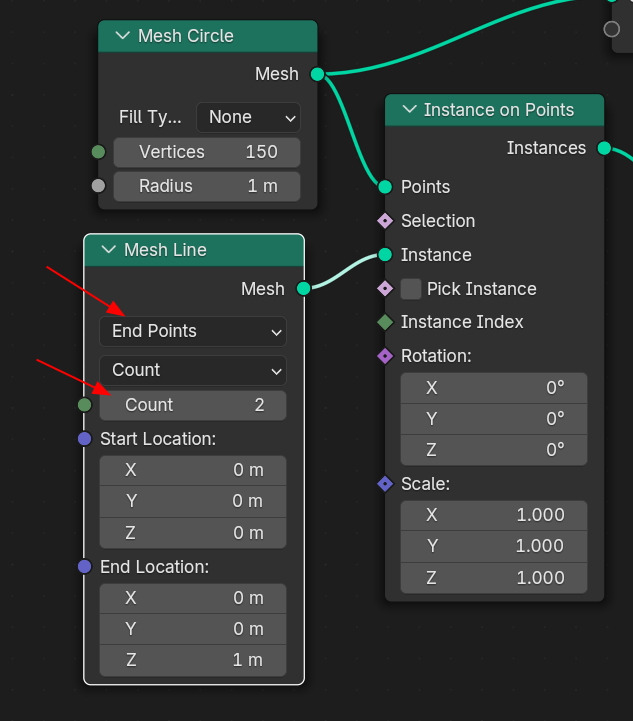Click Scale Y 1.000 field

(494, 546)
